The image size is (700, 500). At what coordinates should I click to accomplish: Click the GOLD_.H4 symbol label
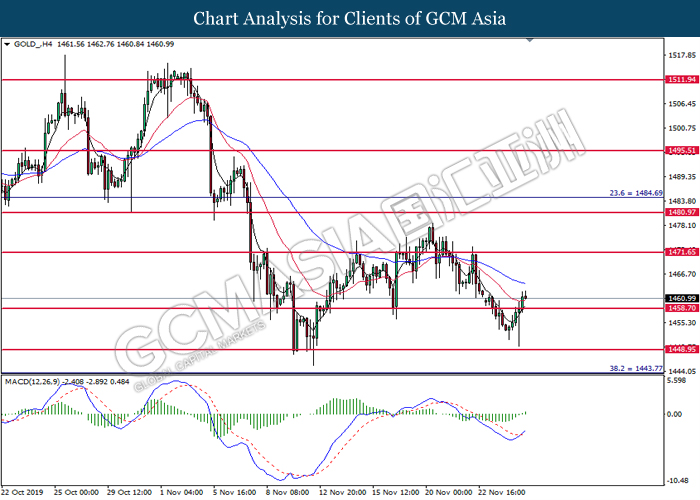coord(33,44)
